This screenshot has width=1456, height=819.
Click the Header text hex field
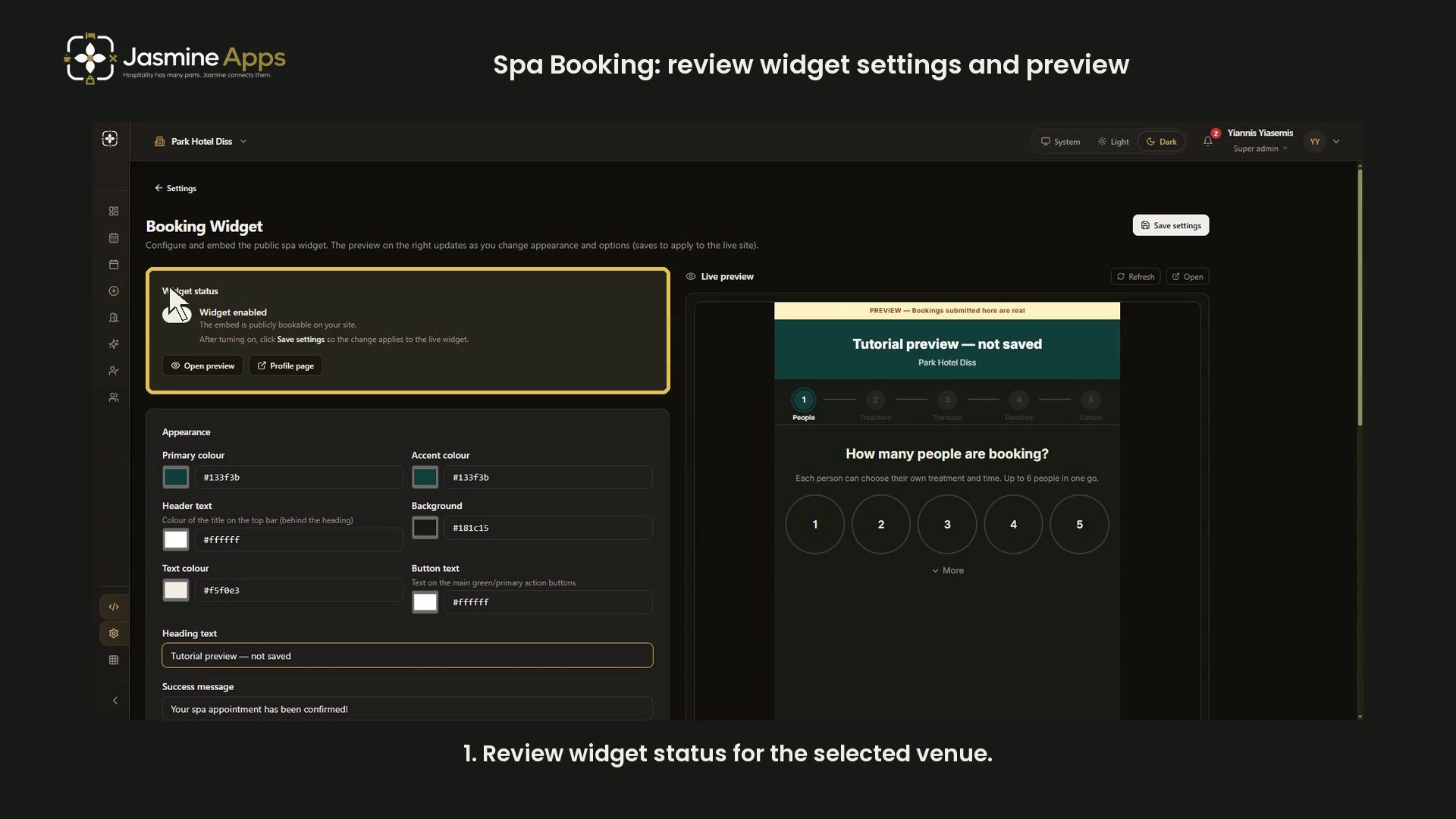click(299, 540)
